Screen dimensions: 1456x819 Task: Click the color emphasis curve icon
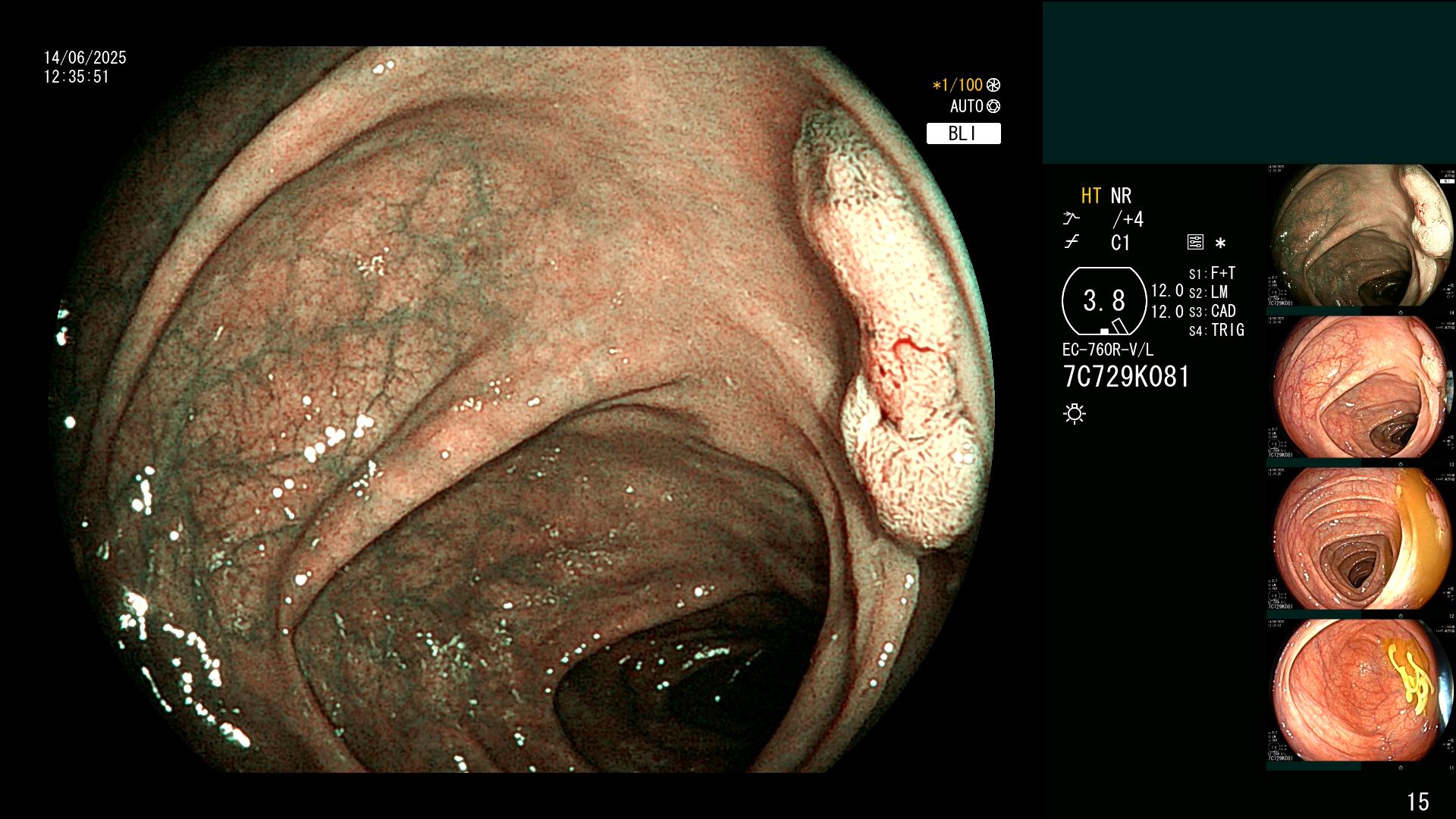(x=1071, y=243)
